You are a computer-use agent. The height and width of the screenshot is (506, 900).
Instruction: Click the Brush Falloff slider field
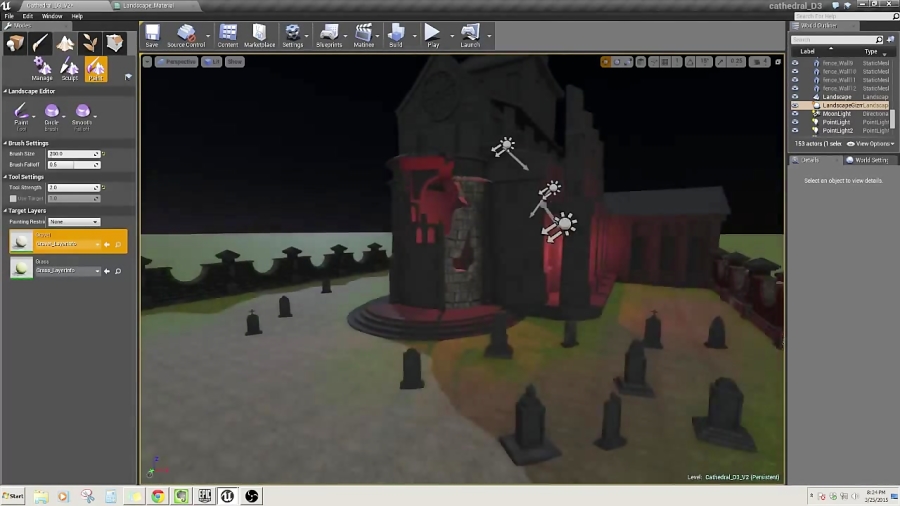point(74,164)
